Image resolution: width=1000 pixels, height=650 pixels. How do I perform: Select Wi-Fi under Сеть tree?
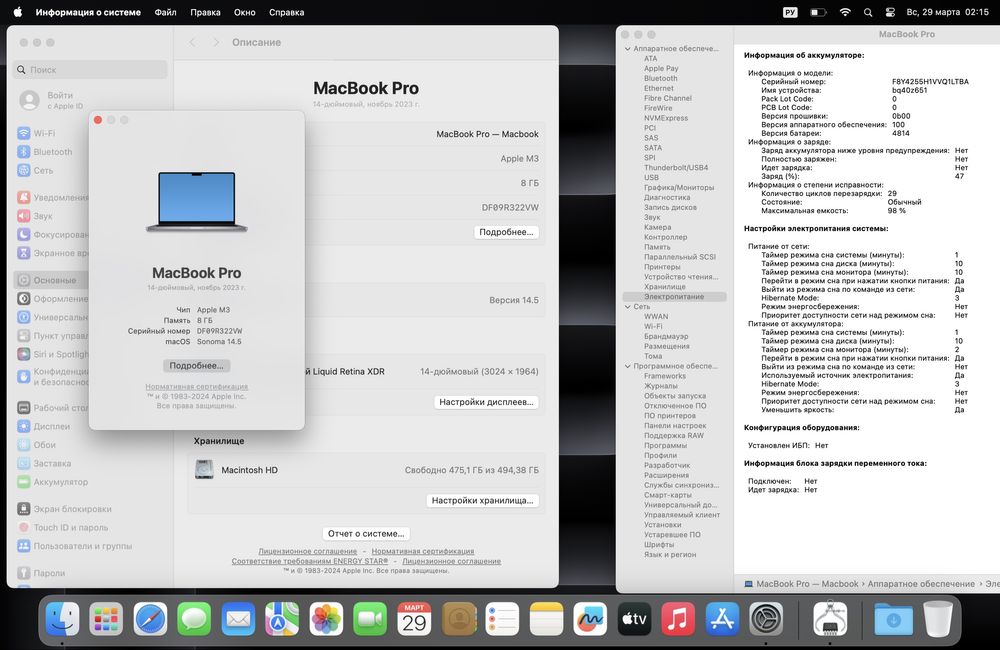653,326
